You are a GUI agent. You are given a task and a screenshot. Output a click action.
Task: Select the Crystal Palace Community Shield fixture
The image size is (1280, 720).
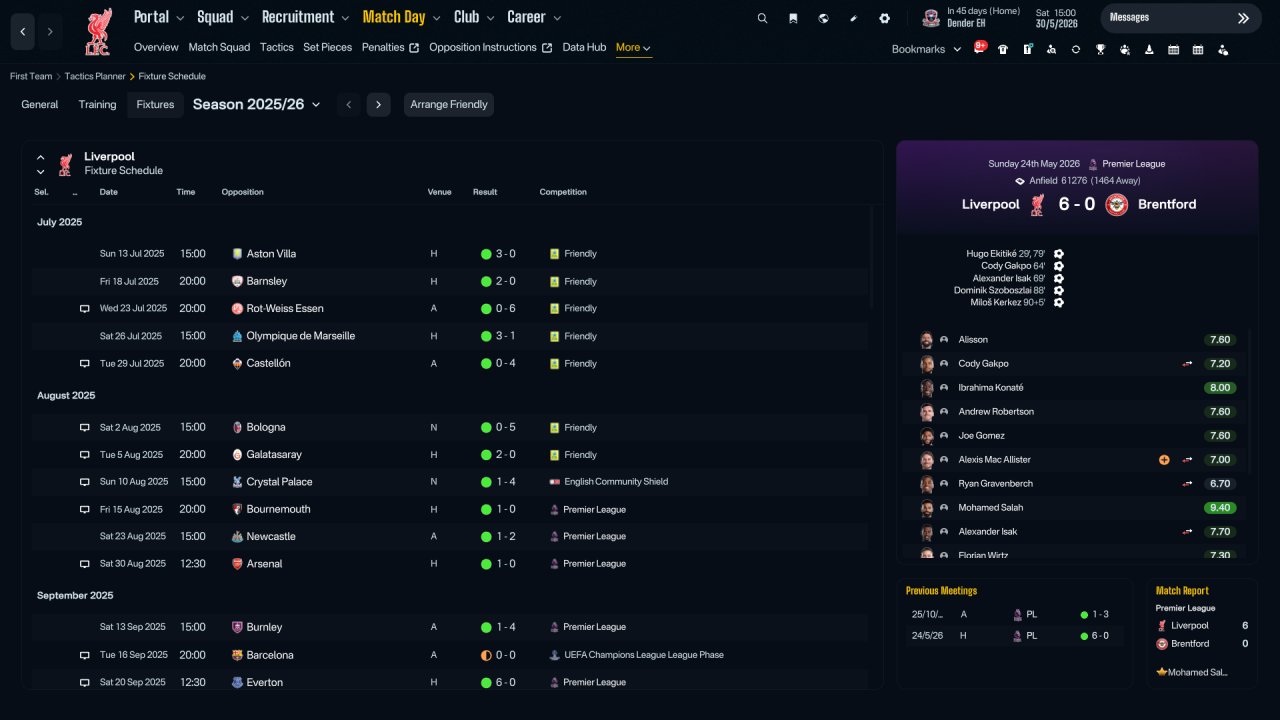coord(450,482)
